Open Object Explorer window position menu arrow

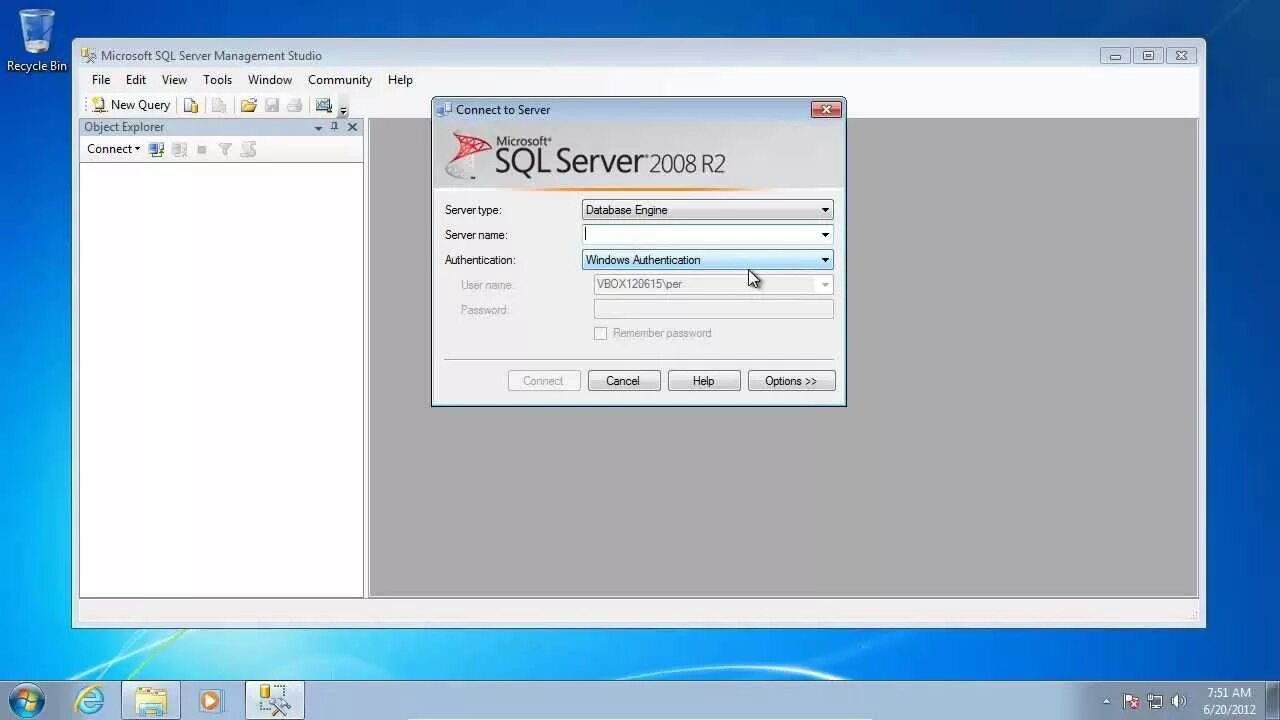pos(318,127)
